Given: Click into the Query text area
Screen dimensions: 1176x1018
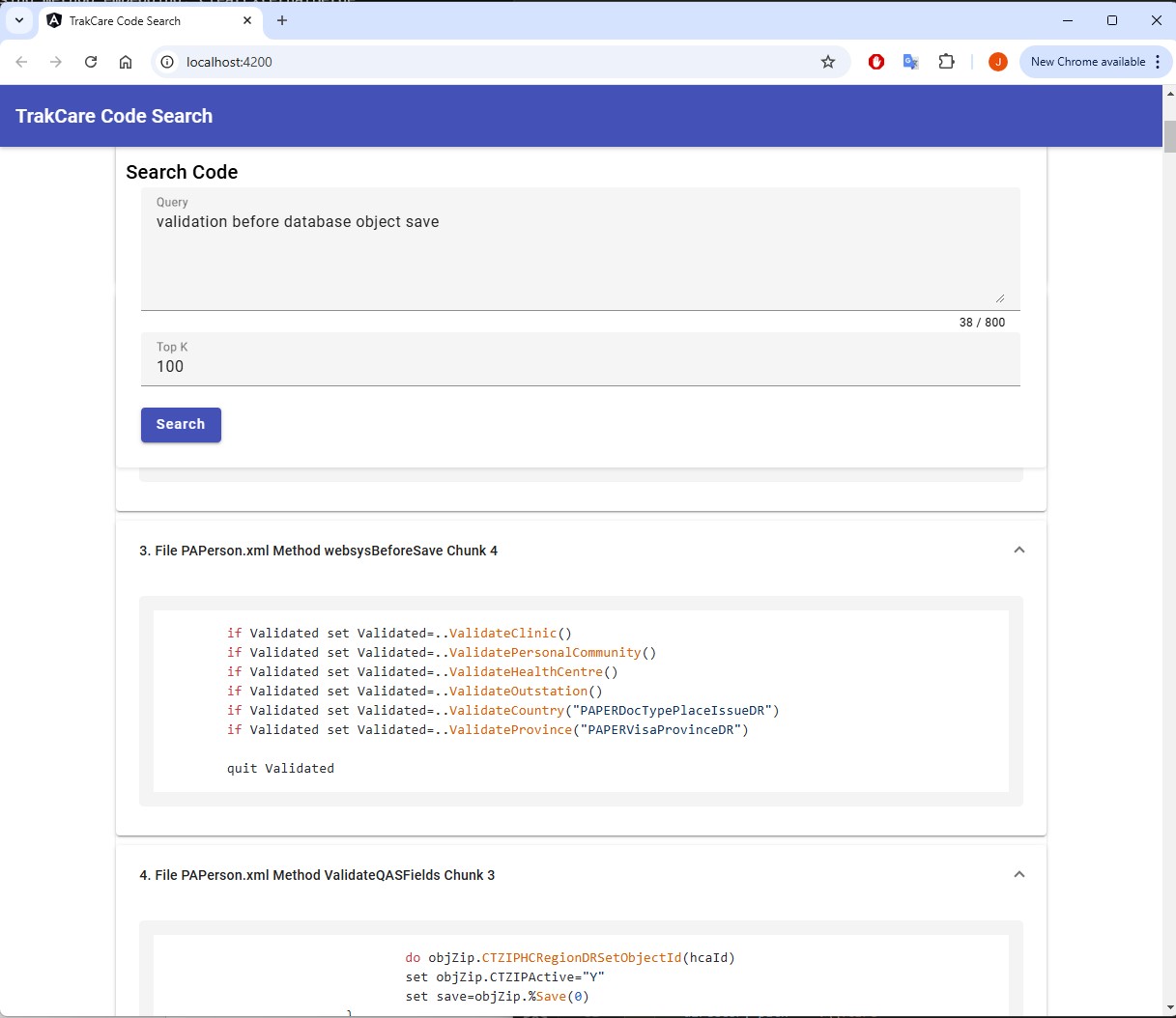Looking at the screenshot, I should pos(580,256).
